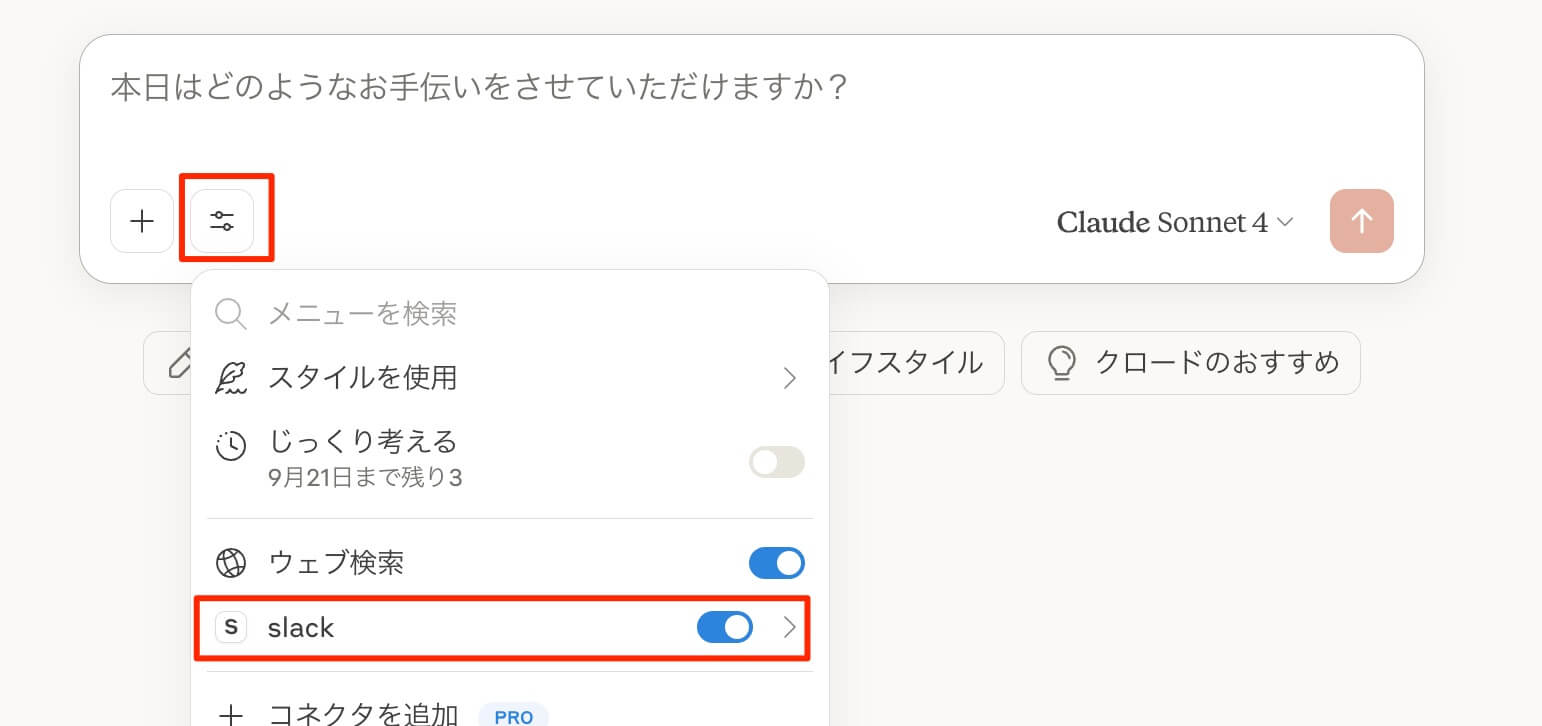
Task: Enable the じっくり考える toggle
Action: [776, 462]
